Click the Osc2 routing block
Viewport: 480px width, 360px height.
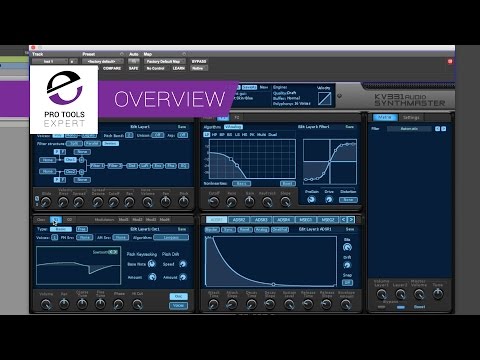point(70,171)
